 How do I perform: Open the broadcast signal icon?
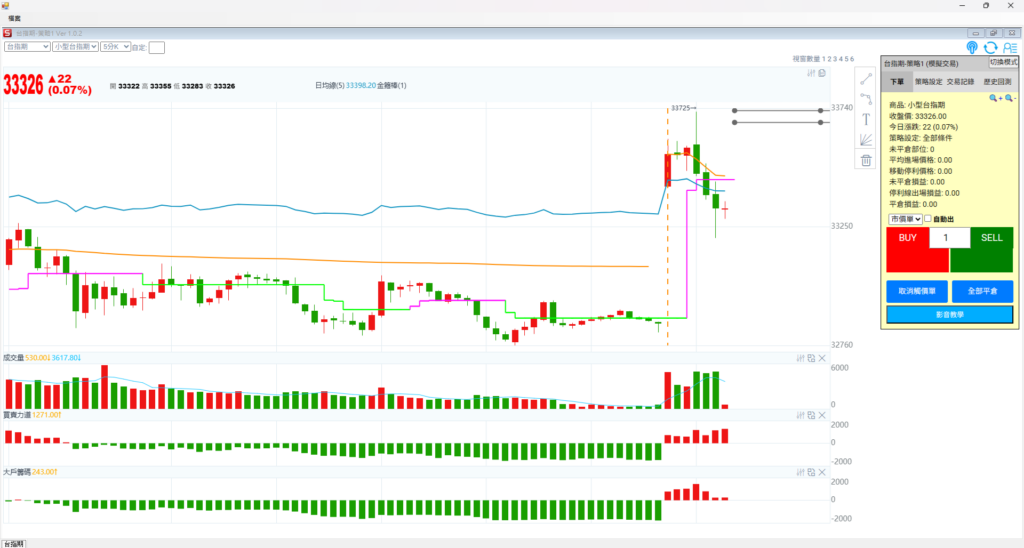point(972,47)
